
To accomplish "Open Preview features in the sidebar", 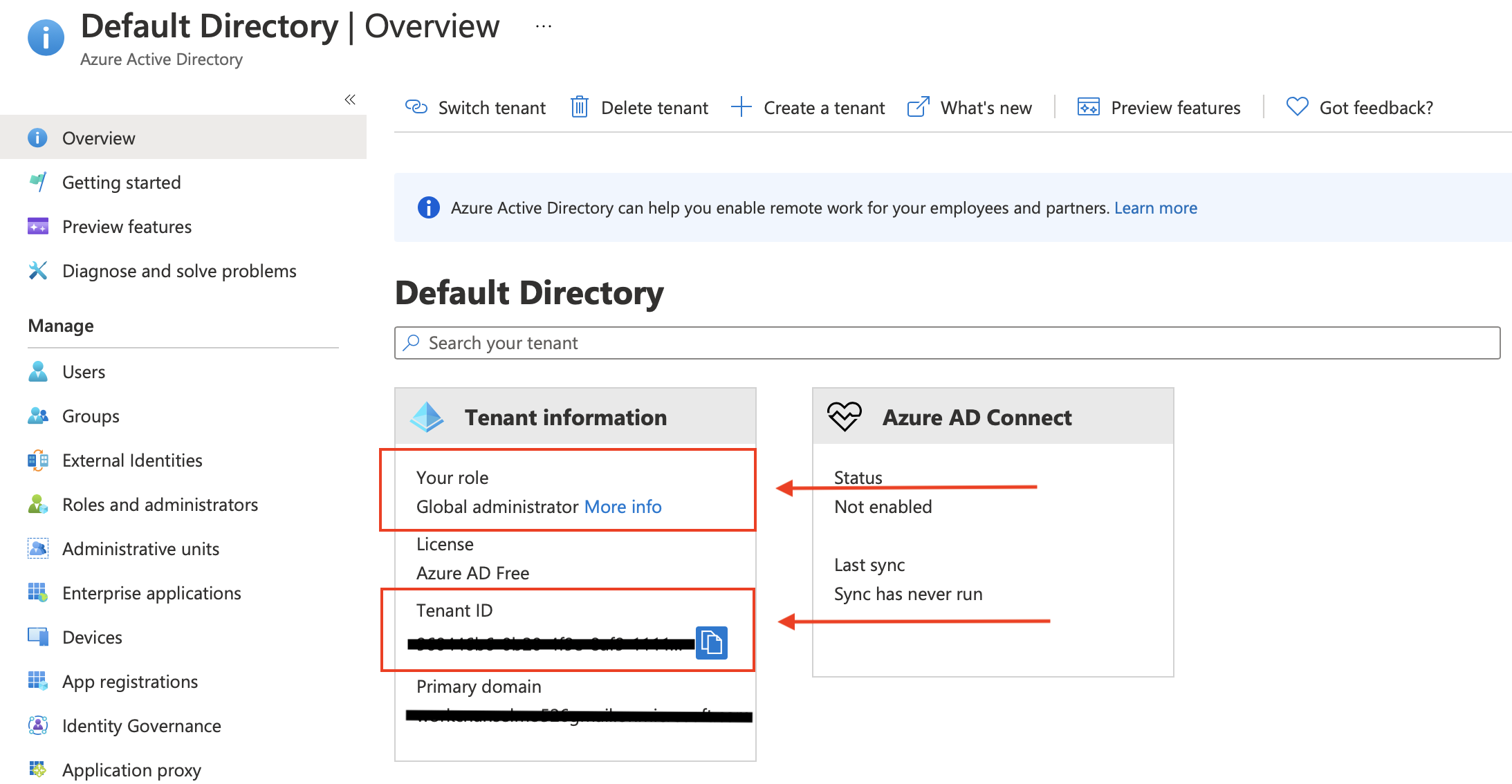I will 127,227.
